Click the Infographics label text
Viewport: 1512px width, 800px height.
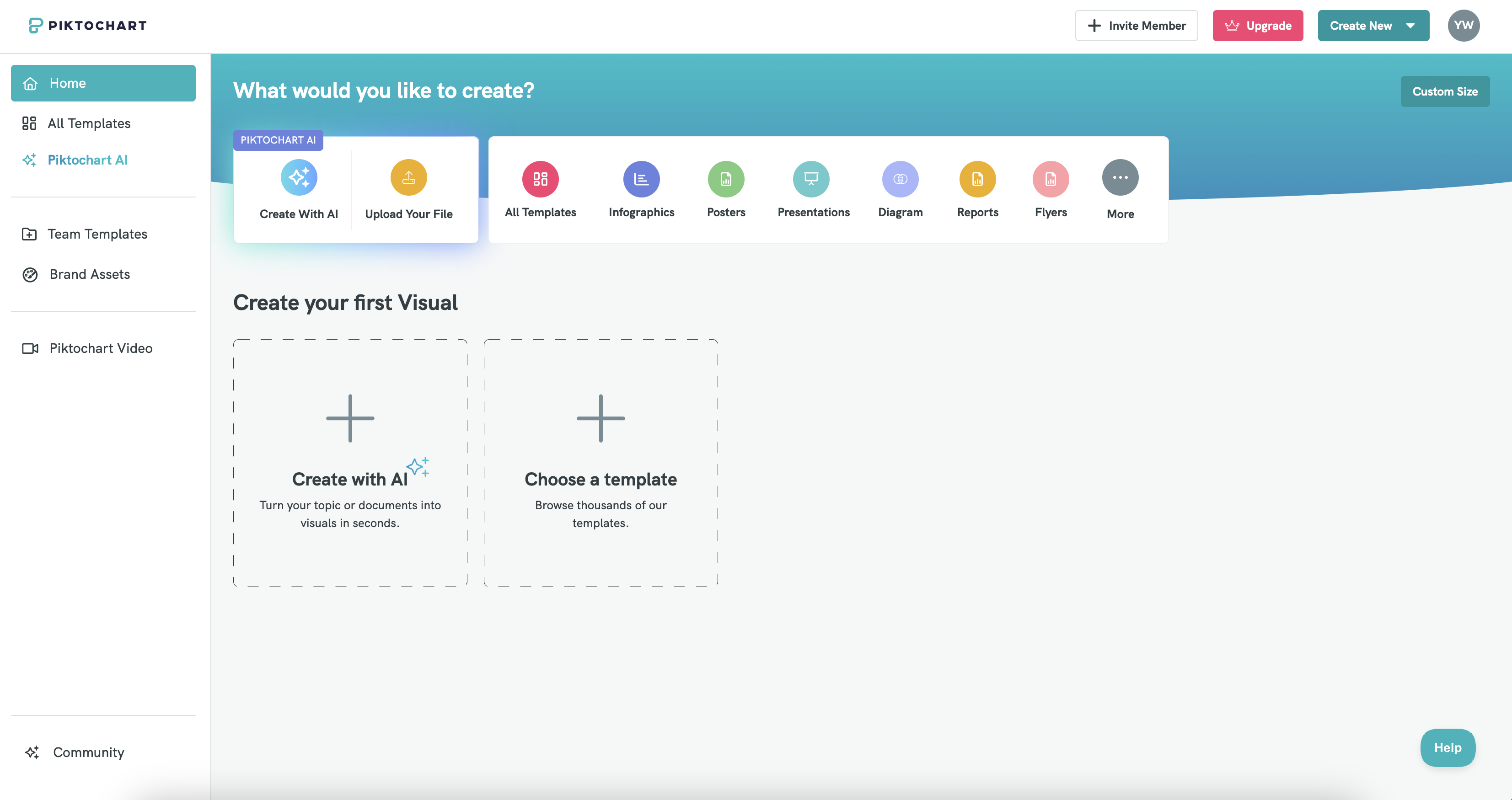(x=642, y=212)
